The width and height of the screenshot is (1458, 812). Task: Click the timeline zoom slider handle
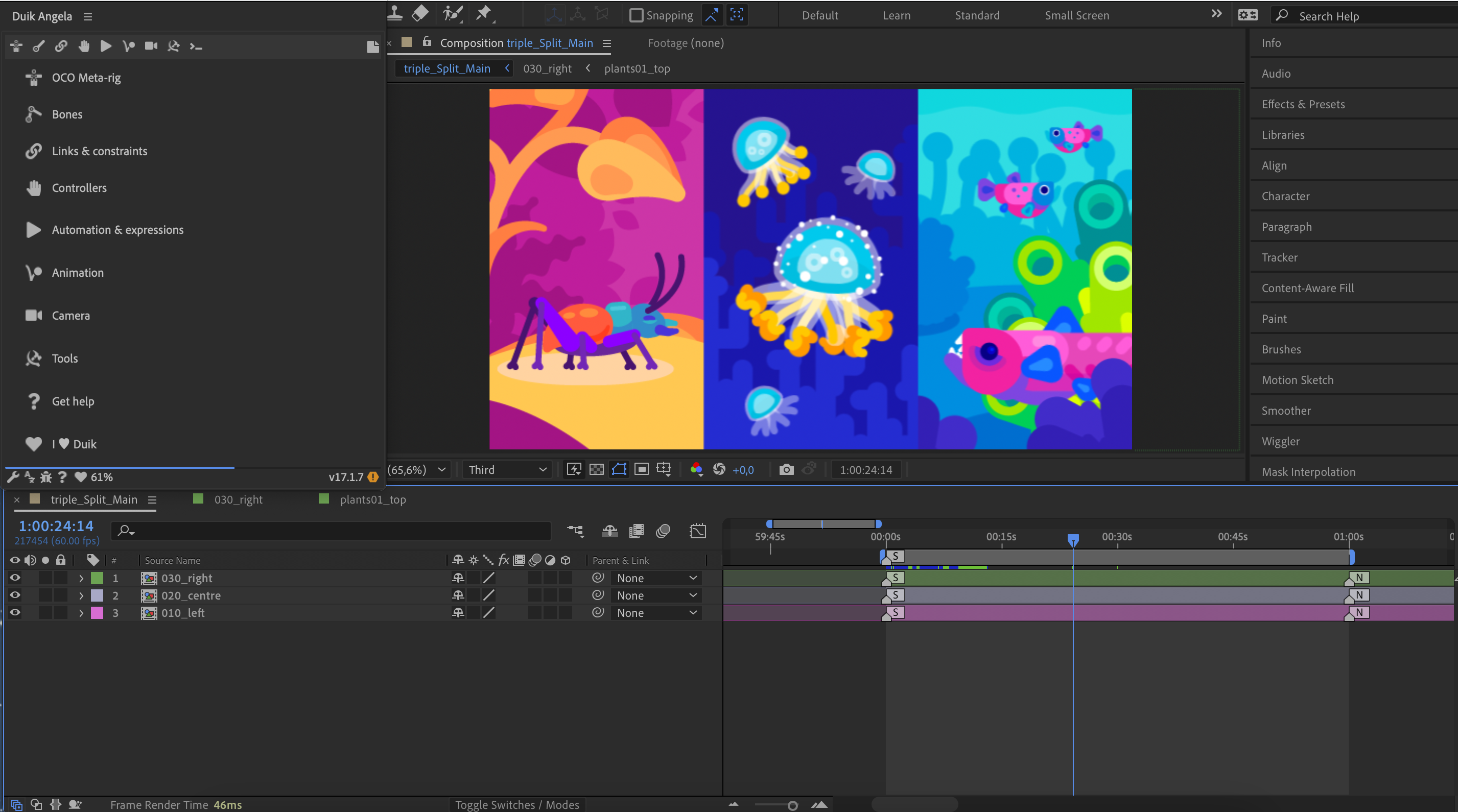(792, 805)
